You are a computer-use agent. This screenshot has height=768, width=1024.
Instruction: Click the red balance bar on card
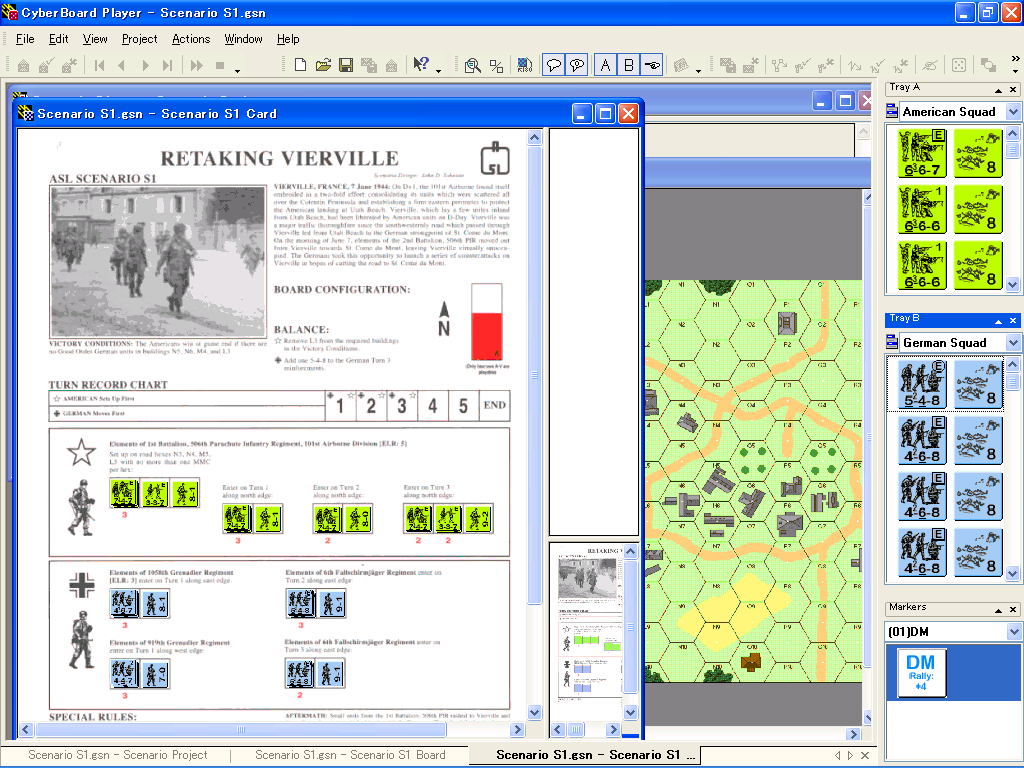(487, 336)
